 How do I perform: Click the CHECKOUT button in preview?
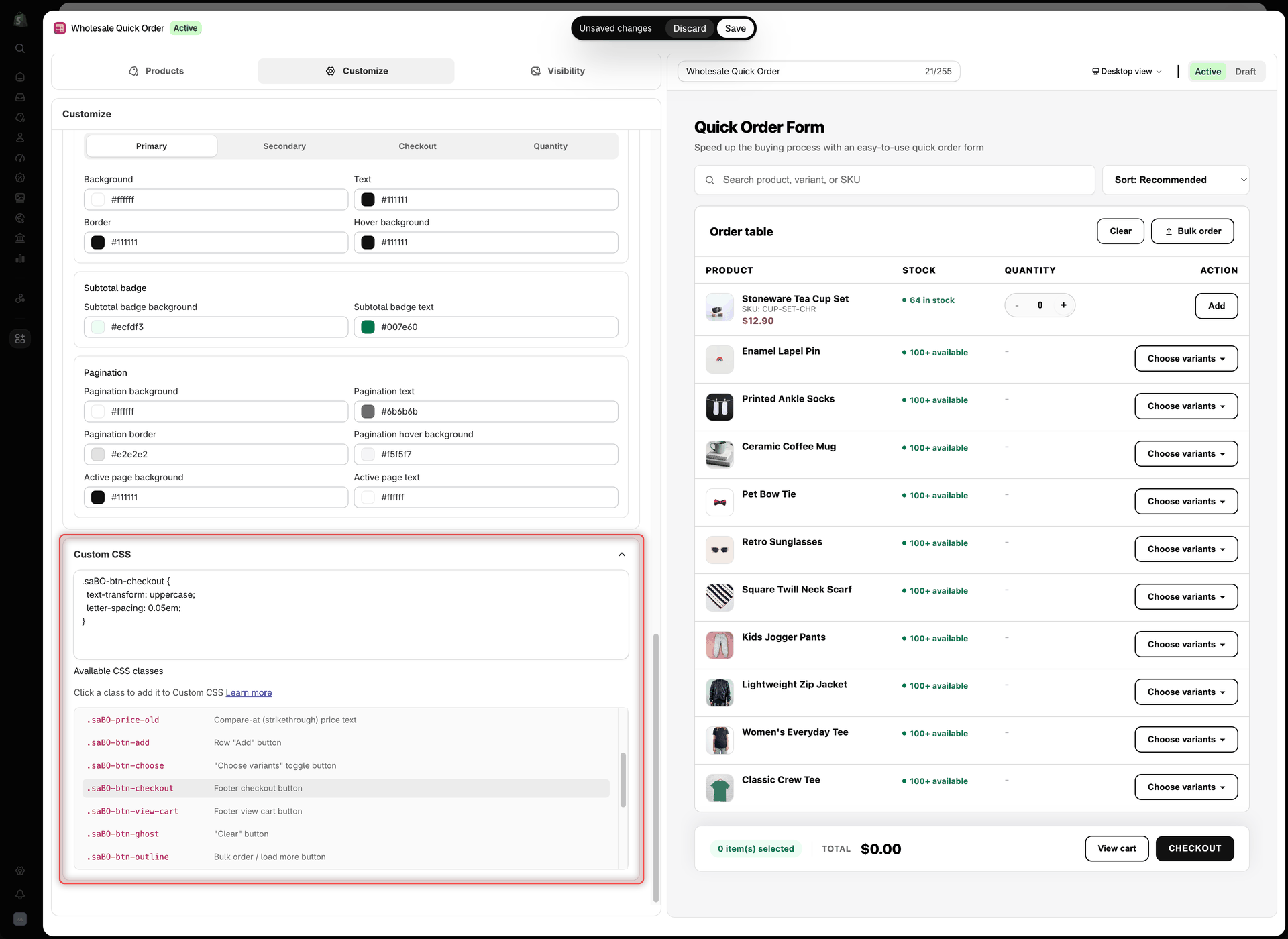coord(1195,848)
